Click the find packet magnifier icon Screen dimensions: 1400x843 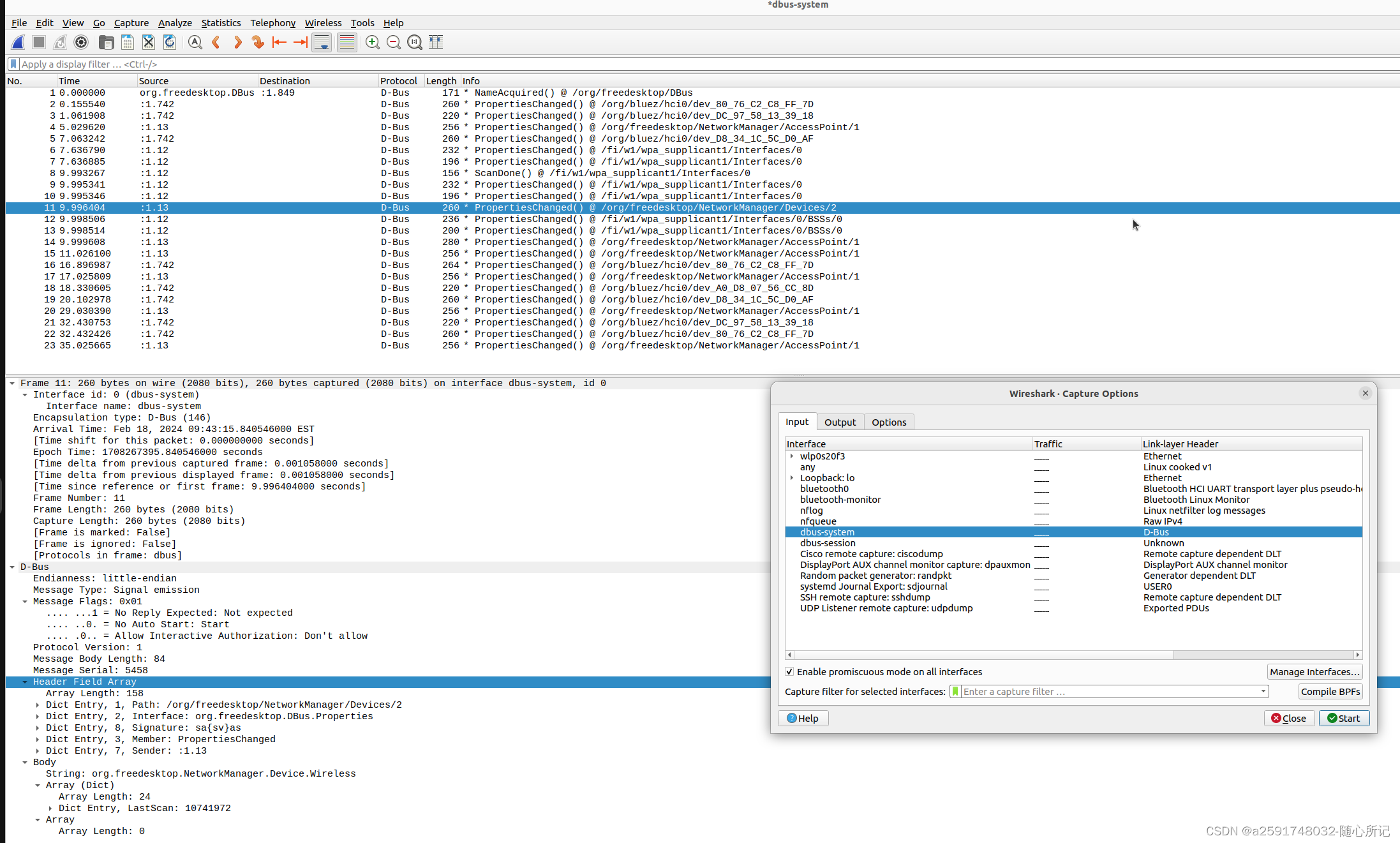195,42
